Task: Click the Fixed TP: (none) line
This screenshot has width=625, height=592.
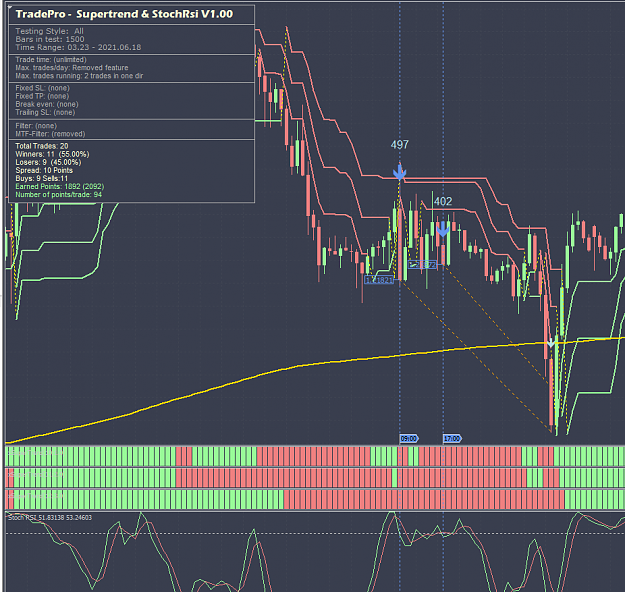Action: pos(42,96)
